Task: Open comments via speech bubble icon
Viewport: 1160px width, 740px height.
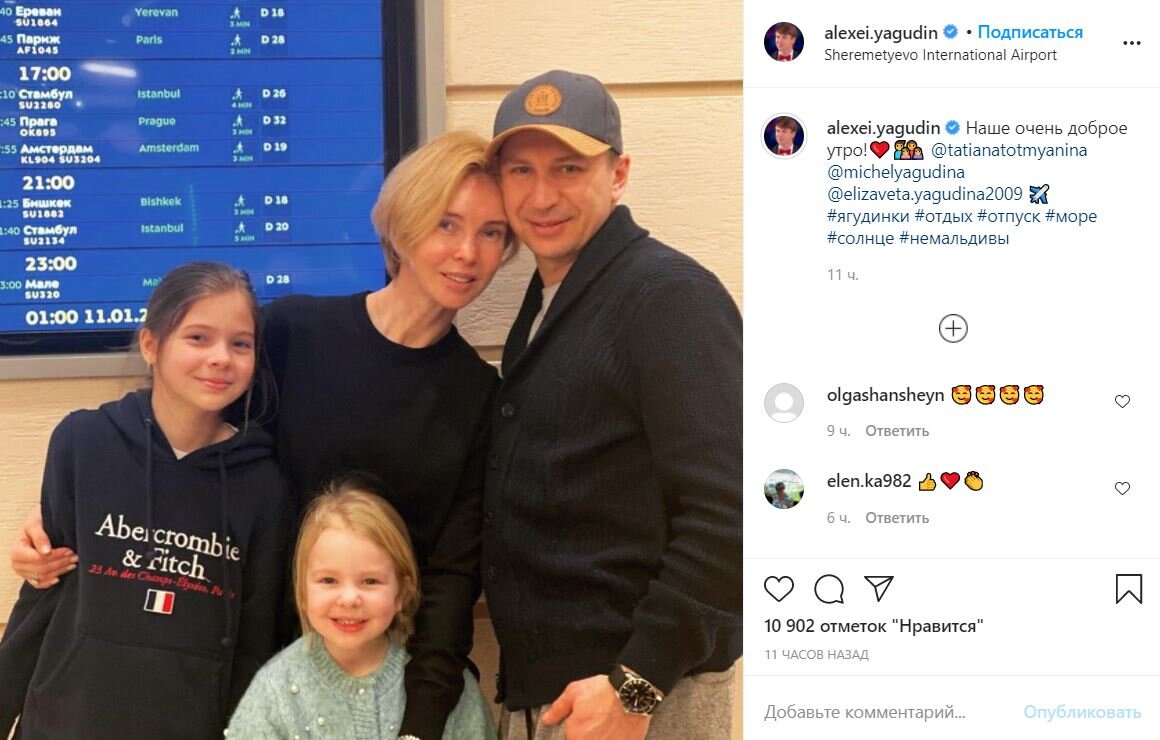Action: (x=829, y=589)
